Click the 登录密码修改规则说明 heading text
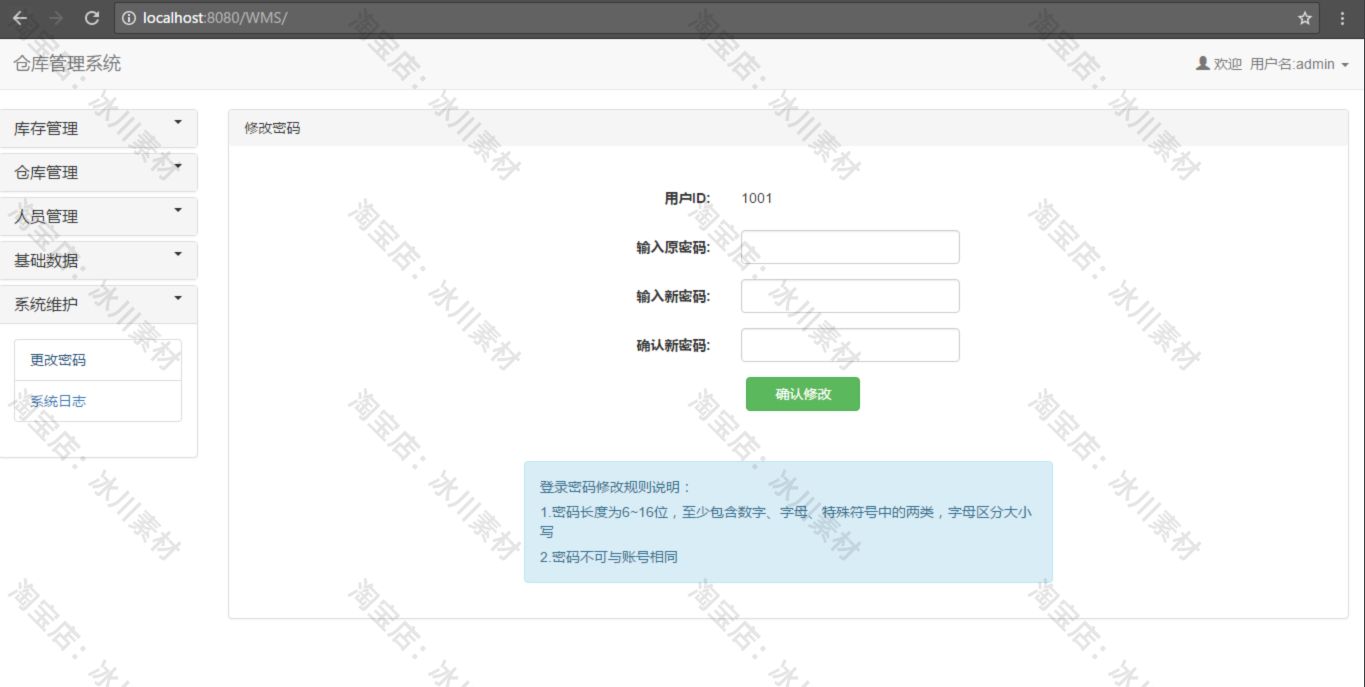This screenshot has height=687, width=1365. 615,487
